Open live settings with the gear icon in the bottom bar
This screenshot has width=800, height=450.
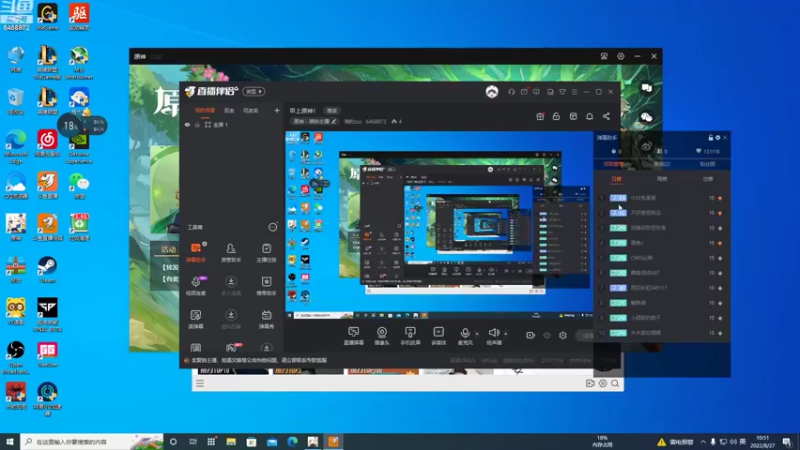563,335
